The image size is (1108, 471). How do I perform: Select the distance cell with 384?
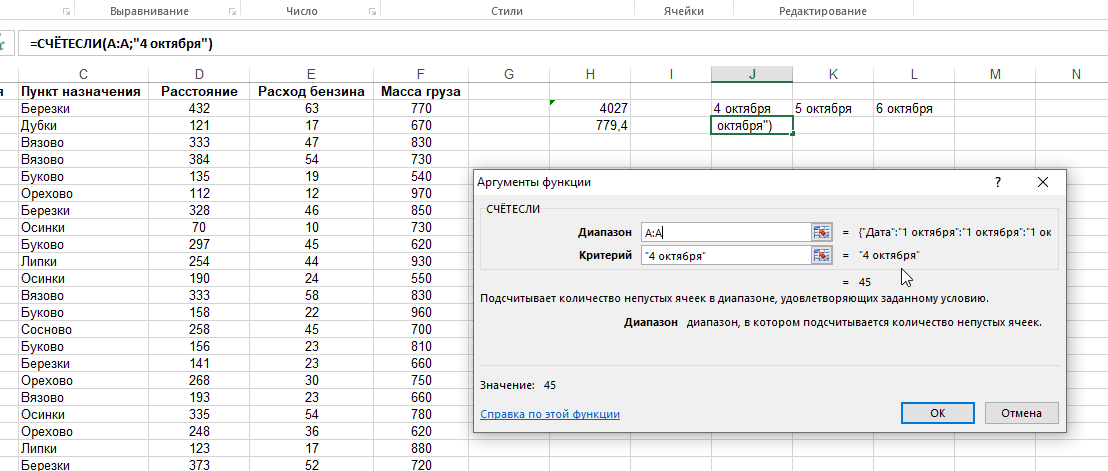[199, 160]
